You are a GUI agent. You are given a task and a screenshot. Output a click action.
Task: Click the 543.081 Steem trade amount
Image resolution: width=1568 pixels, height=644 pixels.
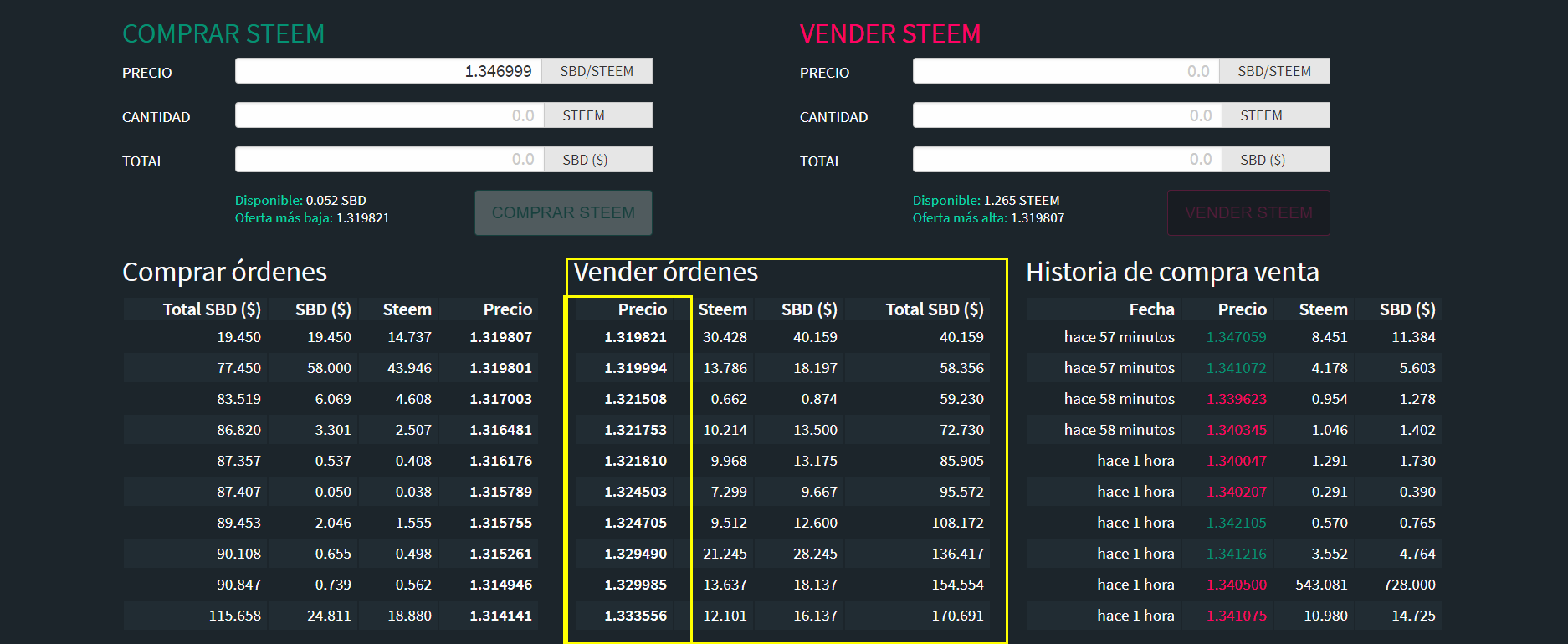tap(1321, 585)
